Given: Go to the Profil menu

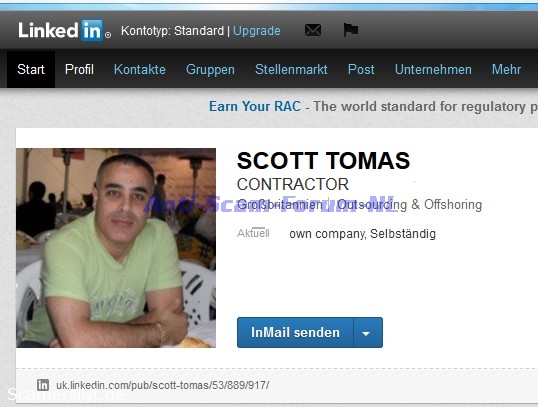Looking at the screenshot, I should click(79, 69).
